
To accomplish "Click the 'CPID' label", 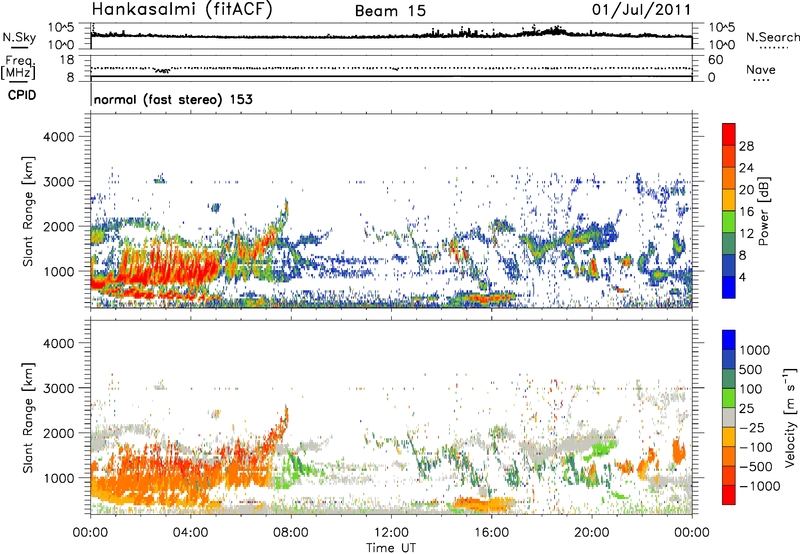I will pyautogui.click(x=22, y=95).
